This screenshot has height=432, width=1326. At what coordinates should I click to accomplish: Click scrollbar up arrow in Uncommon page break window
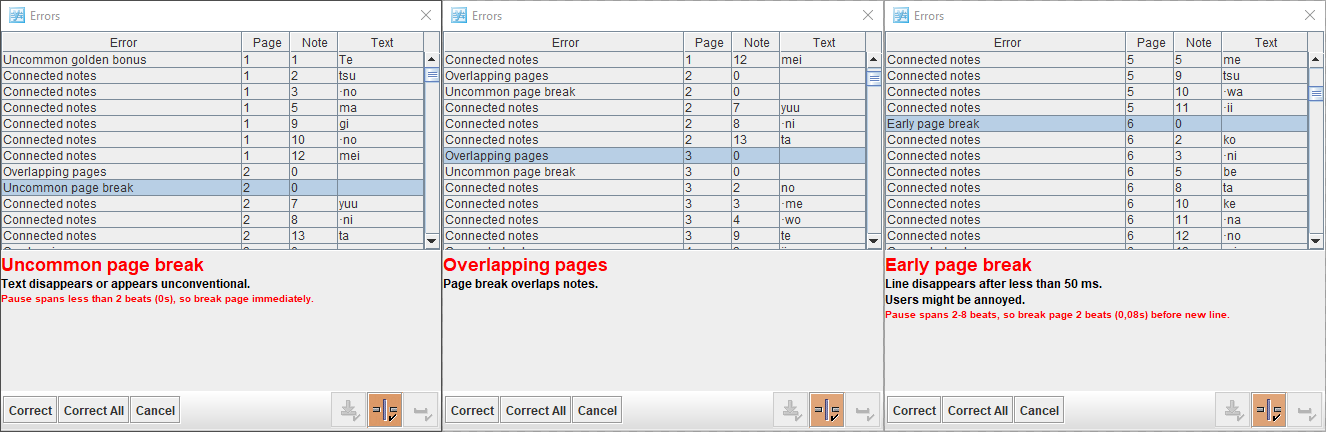(x=432, y=59)
